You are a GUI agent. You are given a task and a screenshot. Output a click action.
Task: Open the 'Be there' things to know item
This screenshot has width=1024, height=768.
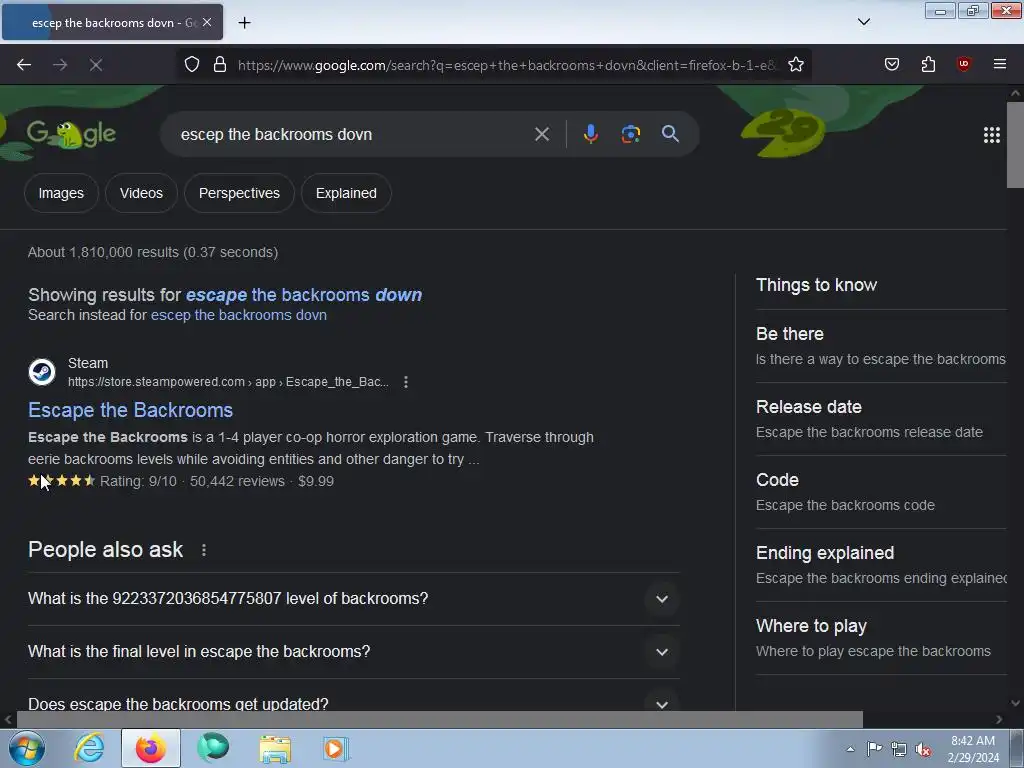click(880, 346)
